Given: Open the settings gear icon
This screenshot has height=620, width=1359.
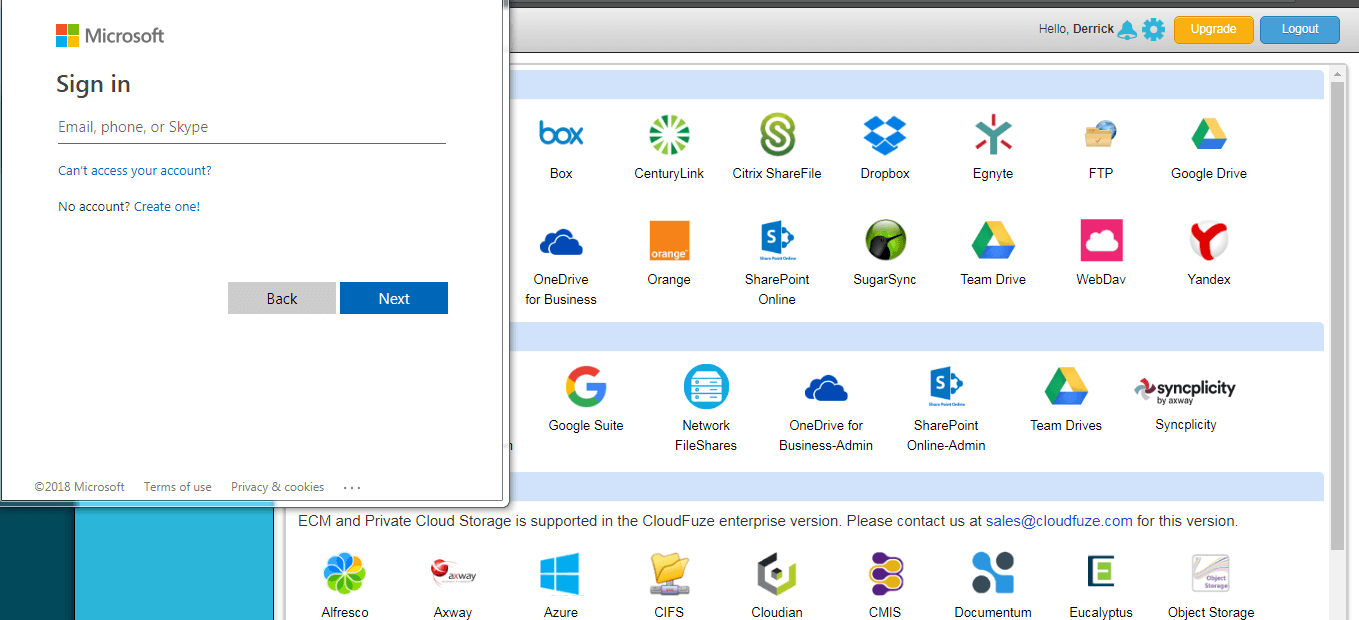Looking at the screenshot, I should point(1154,29).
